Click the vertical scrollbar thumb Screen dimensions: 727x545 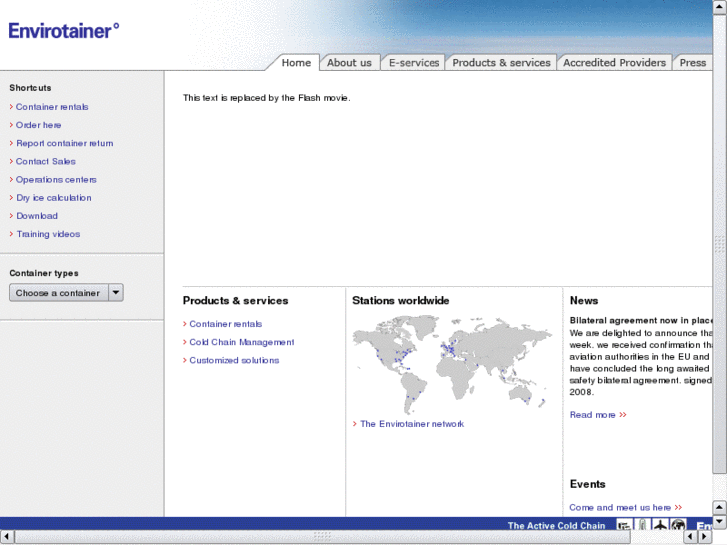(720, 244)
